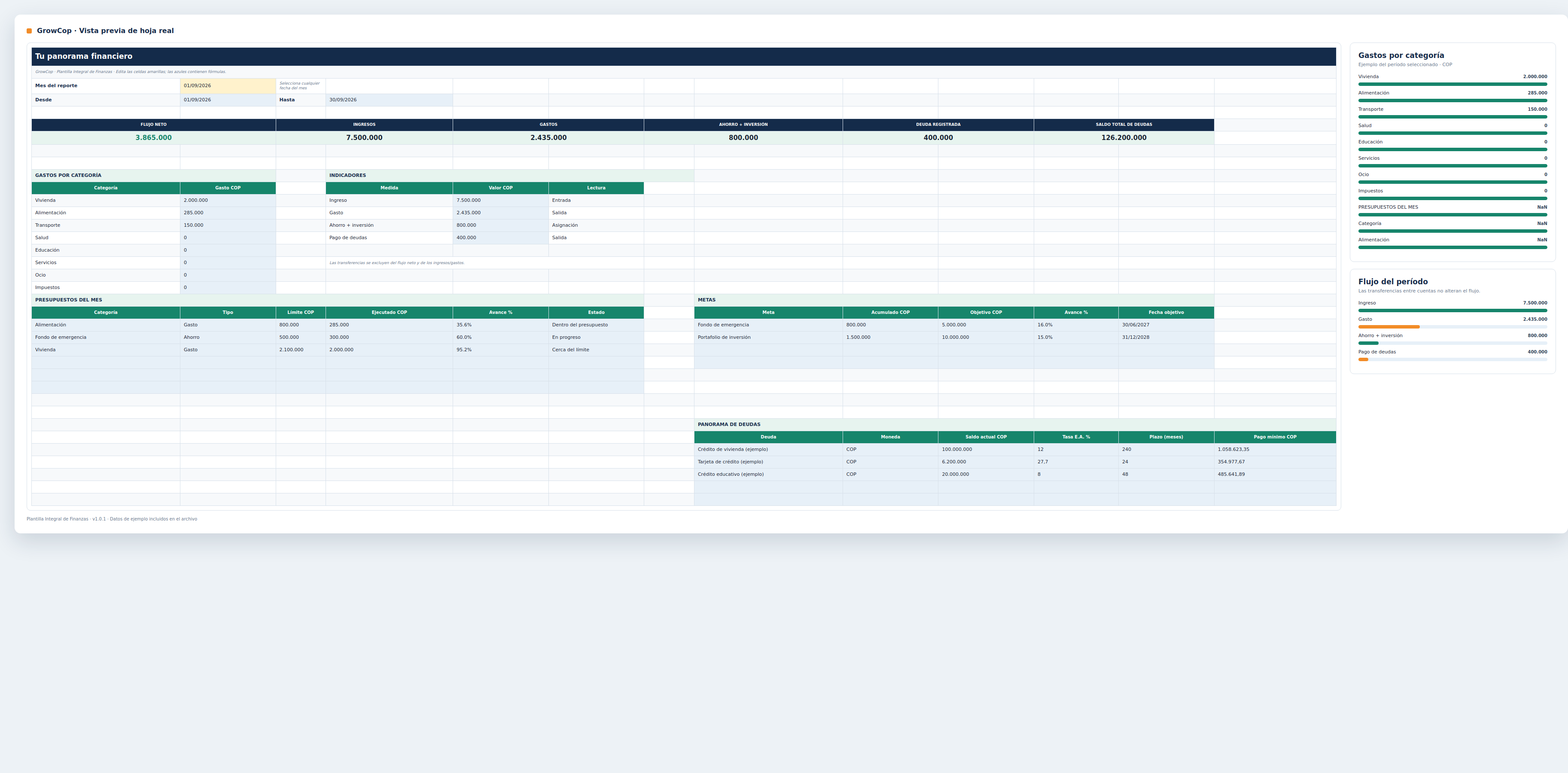Click the Ingreso progress bar in Flujo del período
This screenshot has width=1568, height=773.
(x=1452, y=310)
